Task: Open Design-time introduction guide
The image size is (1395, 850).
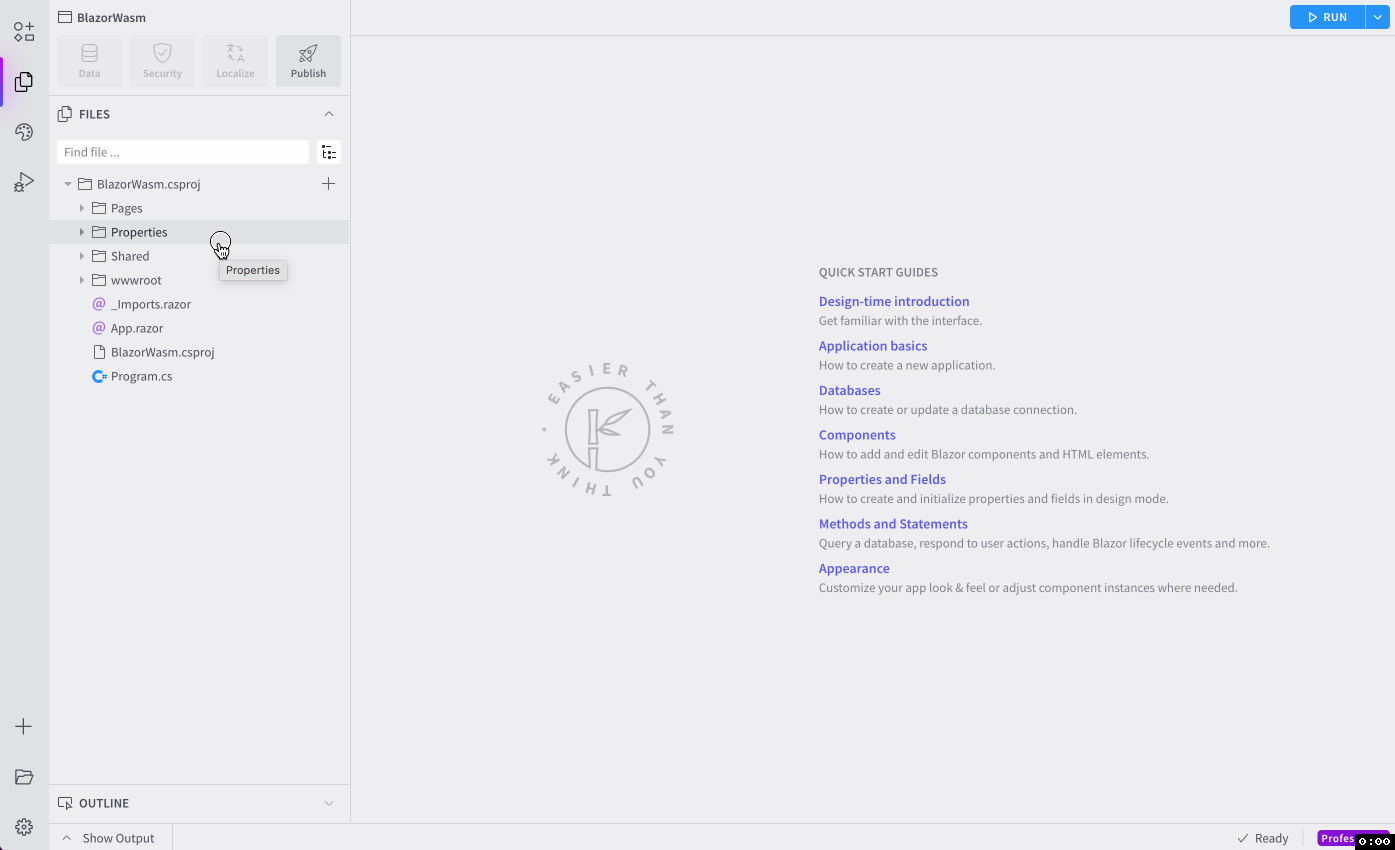Action: point(894,301)
